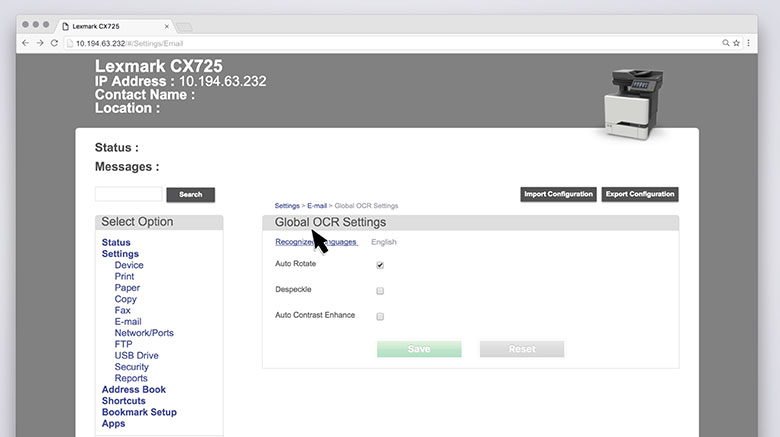Uncheck the Auto Rotate checkbox
Screen dimensions: 780x437
[x=380, y=265]
